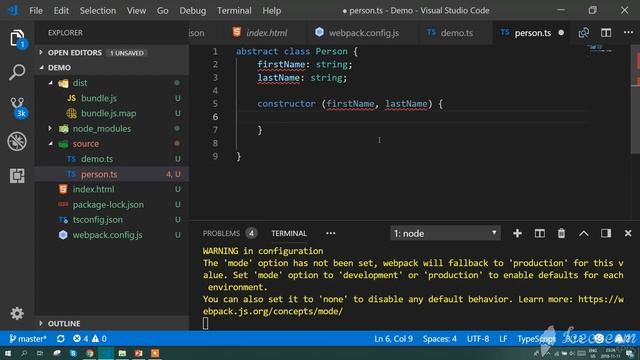Open tsconfig.json in the explorer

click(98, 220)
